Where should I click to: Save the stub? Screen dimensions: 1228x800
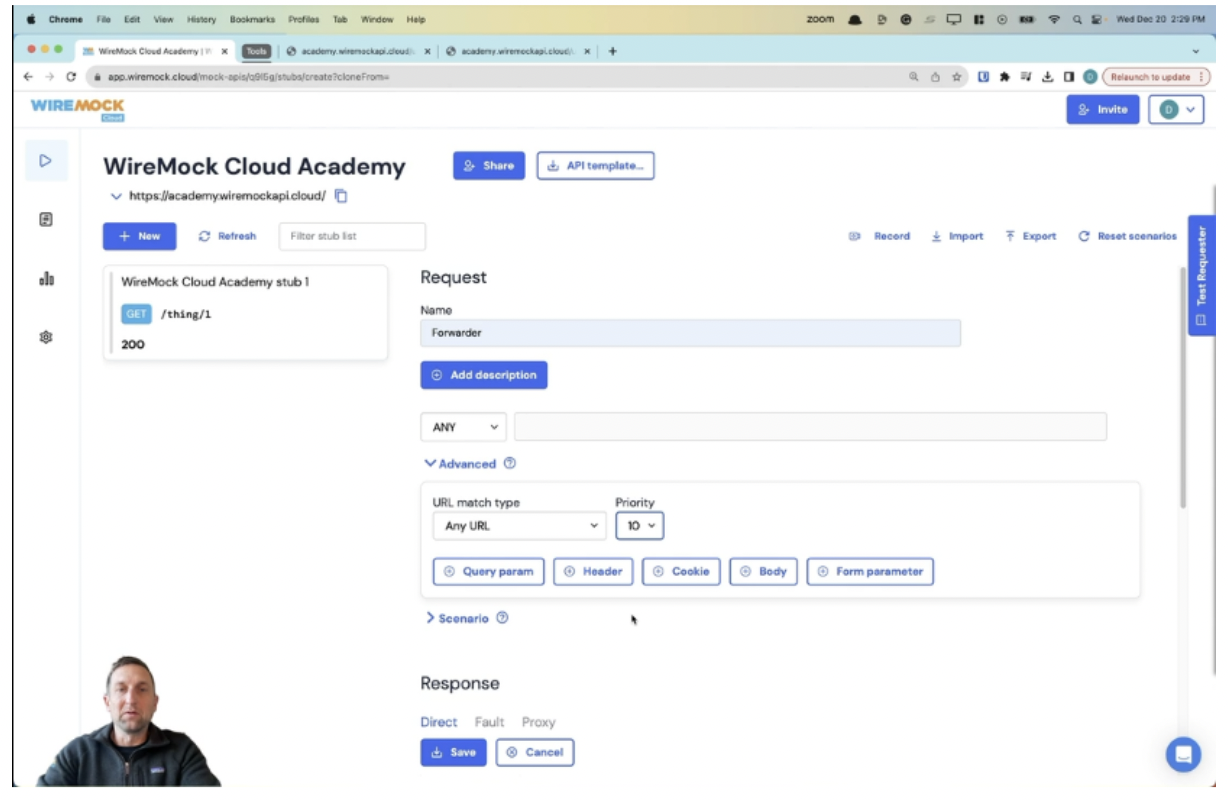453,752
